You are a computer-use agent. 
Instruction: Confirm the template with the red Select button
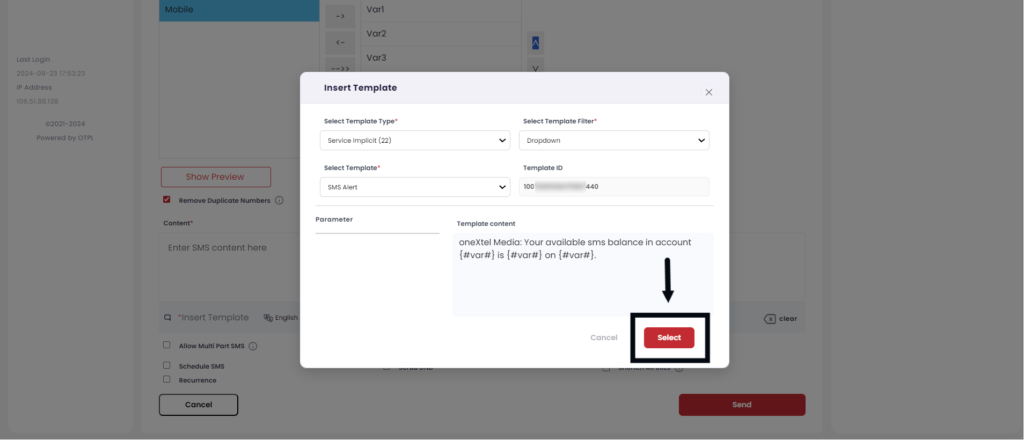pos(669,338)
